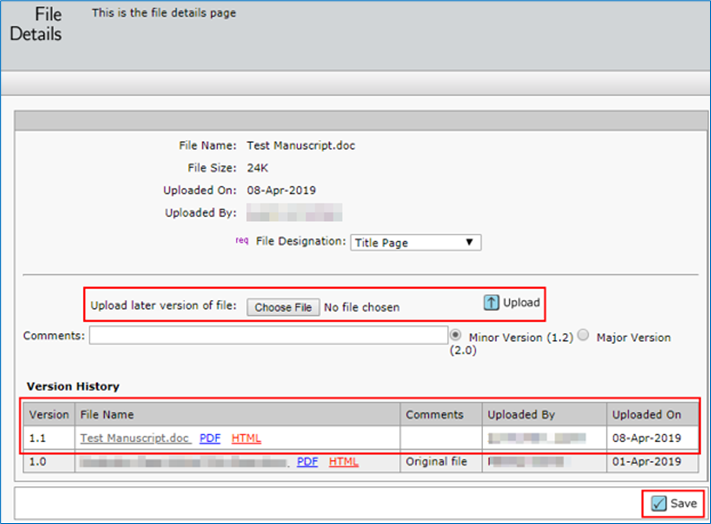Click the Comments column header

coord(435,414)
